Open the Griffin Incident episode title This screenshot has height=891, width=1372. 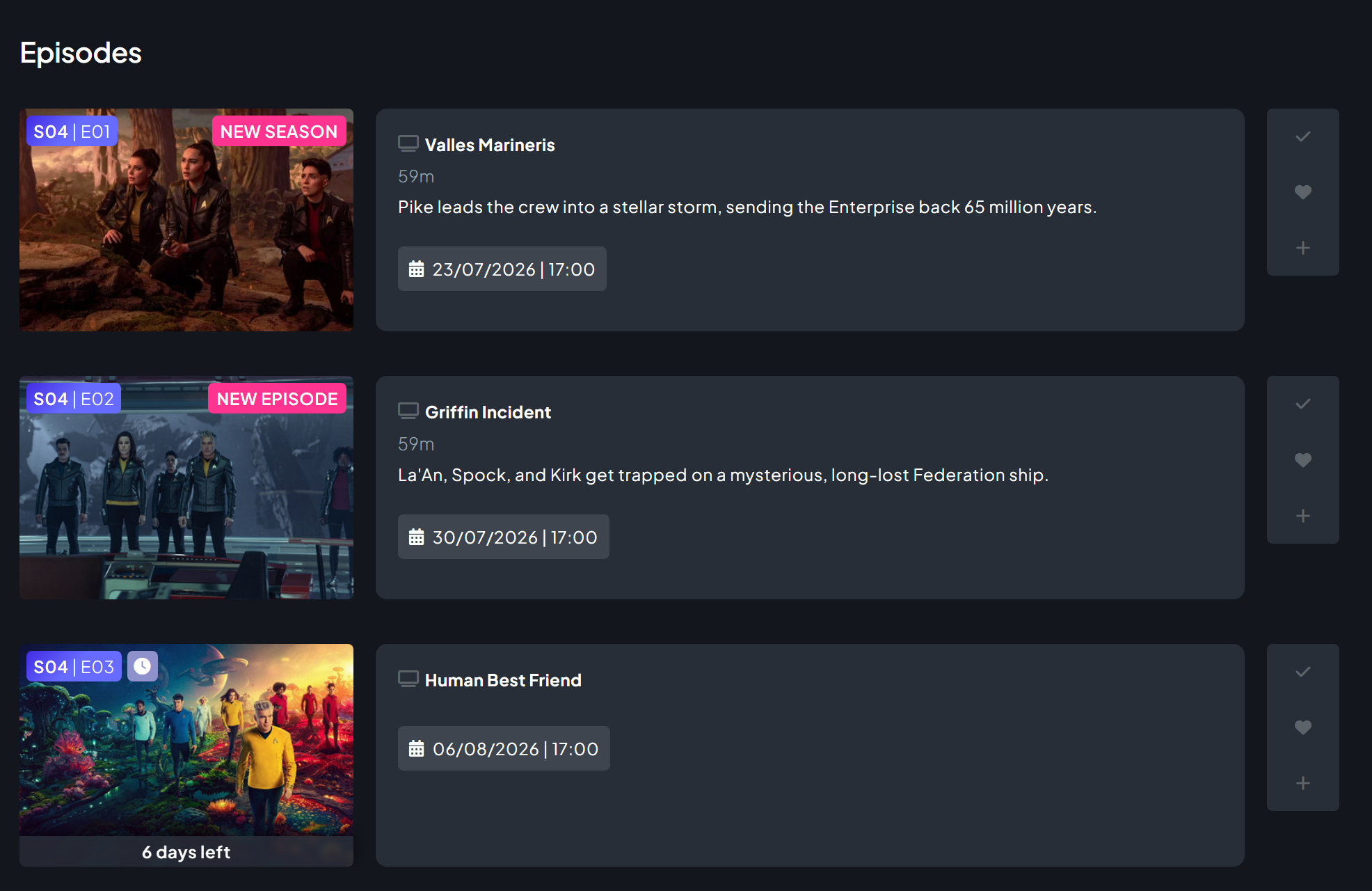tap(488, 412)
